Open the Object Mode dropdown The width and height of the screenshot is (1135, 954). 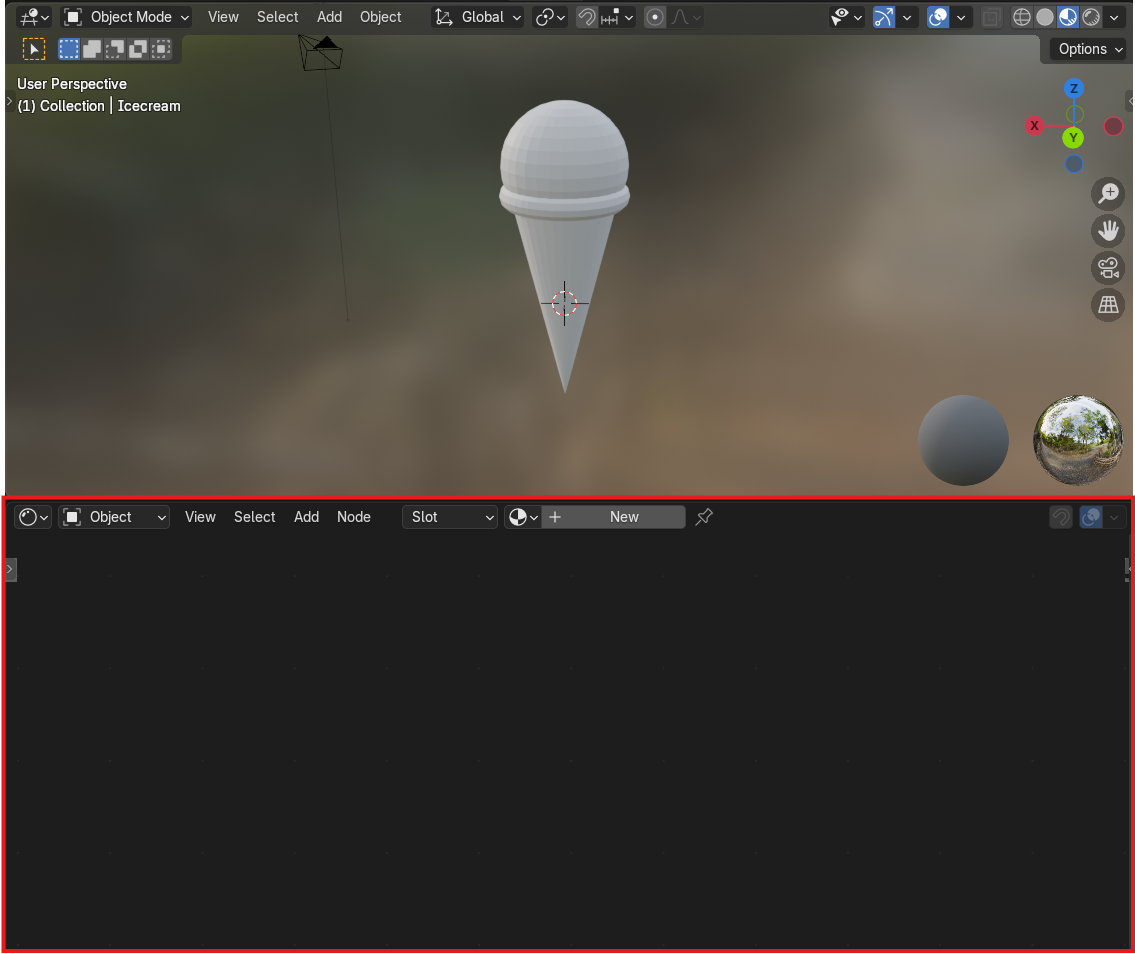coord(127,17)
